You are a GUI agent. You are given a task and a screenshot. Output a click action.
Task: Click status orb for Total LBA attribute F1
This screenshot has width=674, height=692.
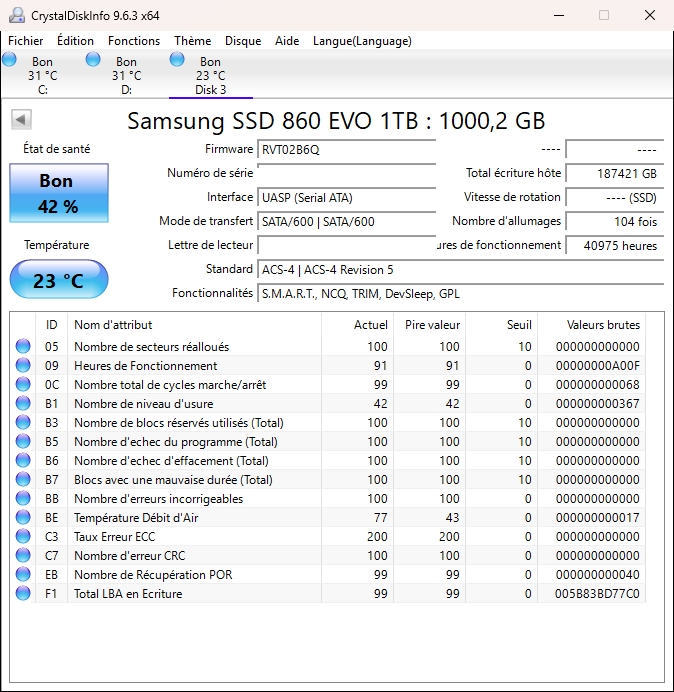point(23,594)
